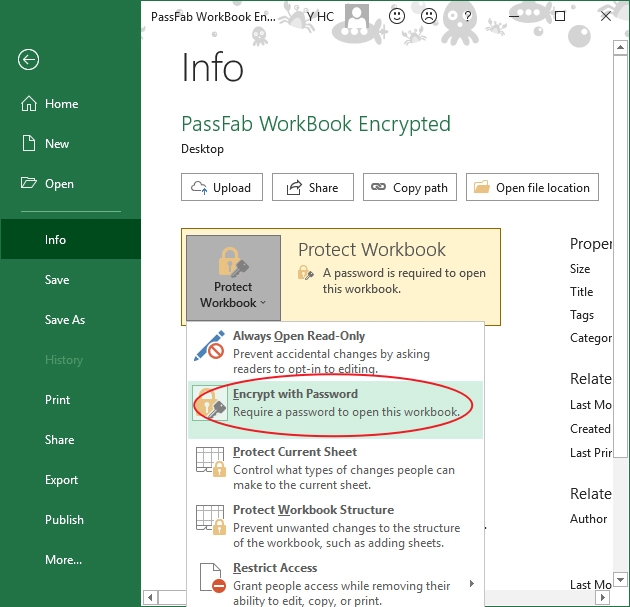
Task: Click the Desktop location text
Action: [x=202, y=149]
